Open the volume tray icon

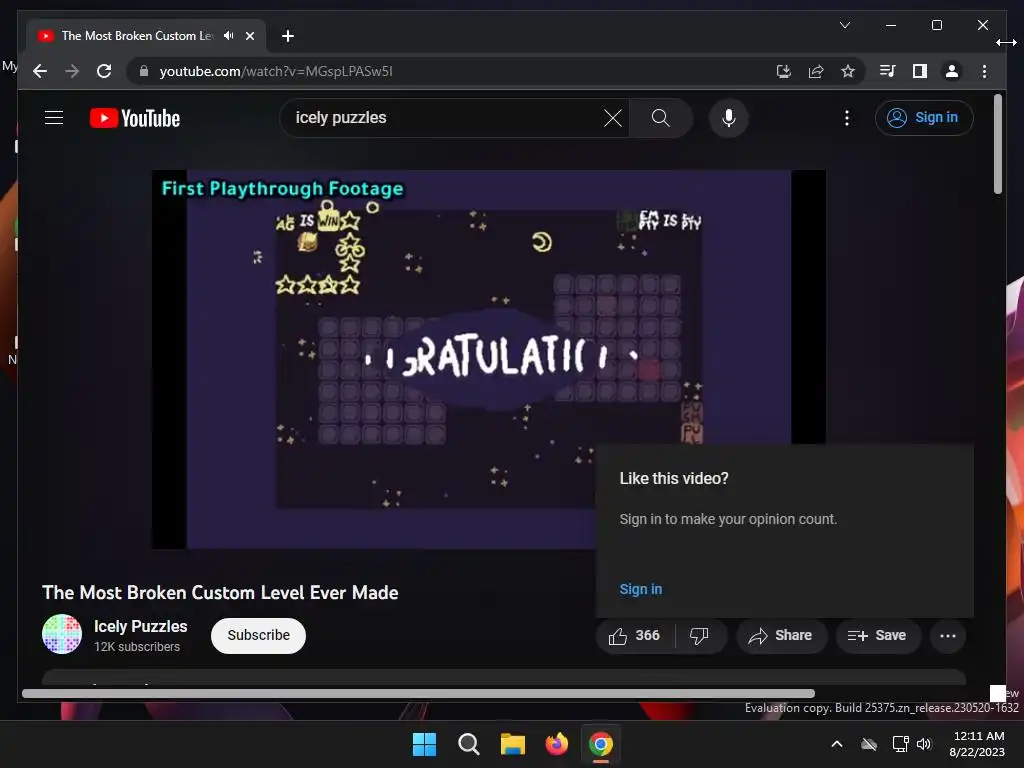tap(924, 744)
